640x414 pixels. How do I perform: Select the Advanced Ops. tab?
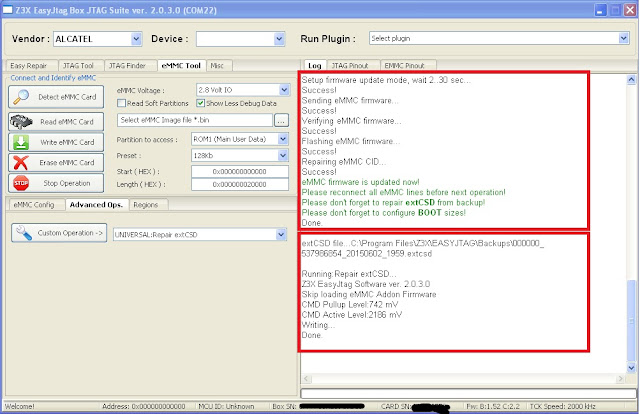tap(96, 205)
